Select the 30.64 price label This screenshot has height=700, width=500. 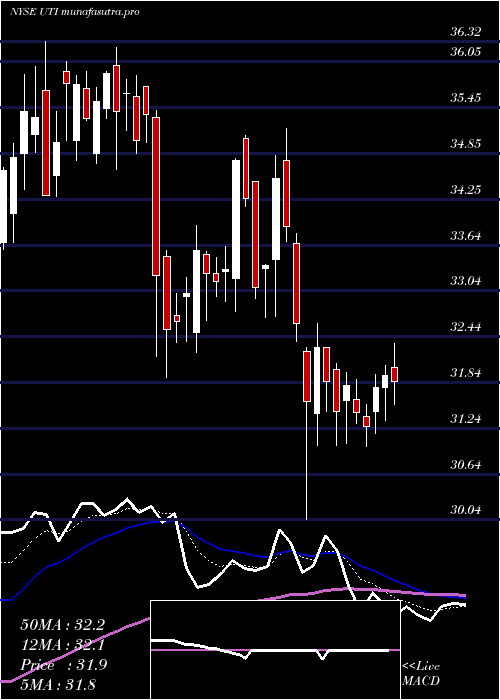[466, 465]
